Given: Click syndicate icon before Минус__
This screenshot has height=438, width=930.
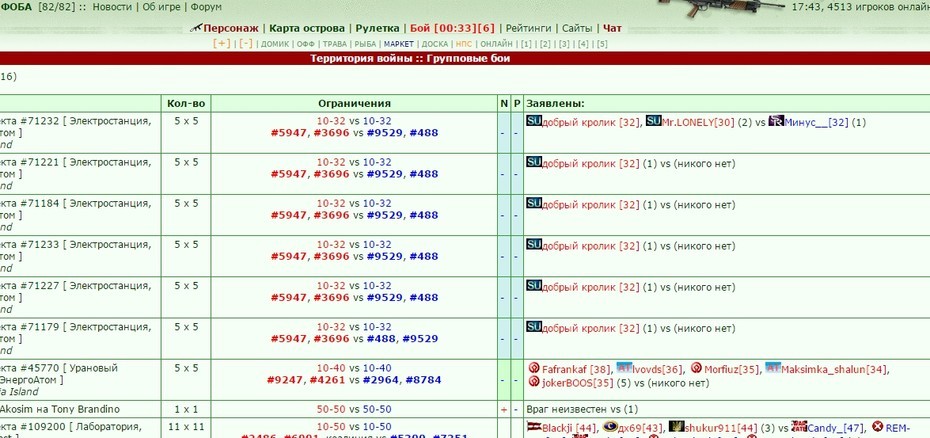Looking at the screenshot, I should (x=776, y=121).
